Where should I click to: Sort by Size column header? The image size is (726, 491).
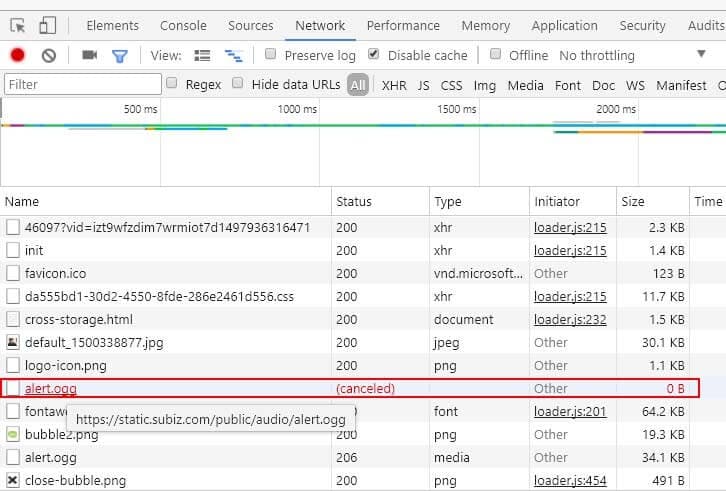(x=653, y=201)
